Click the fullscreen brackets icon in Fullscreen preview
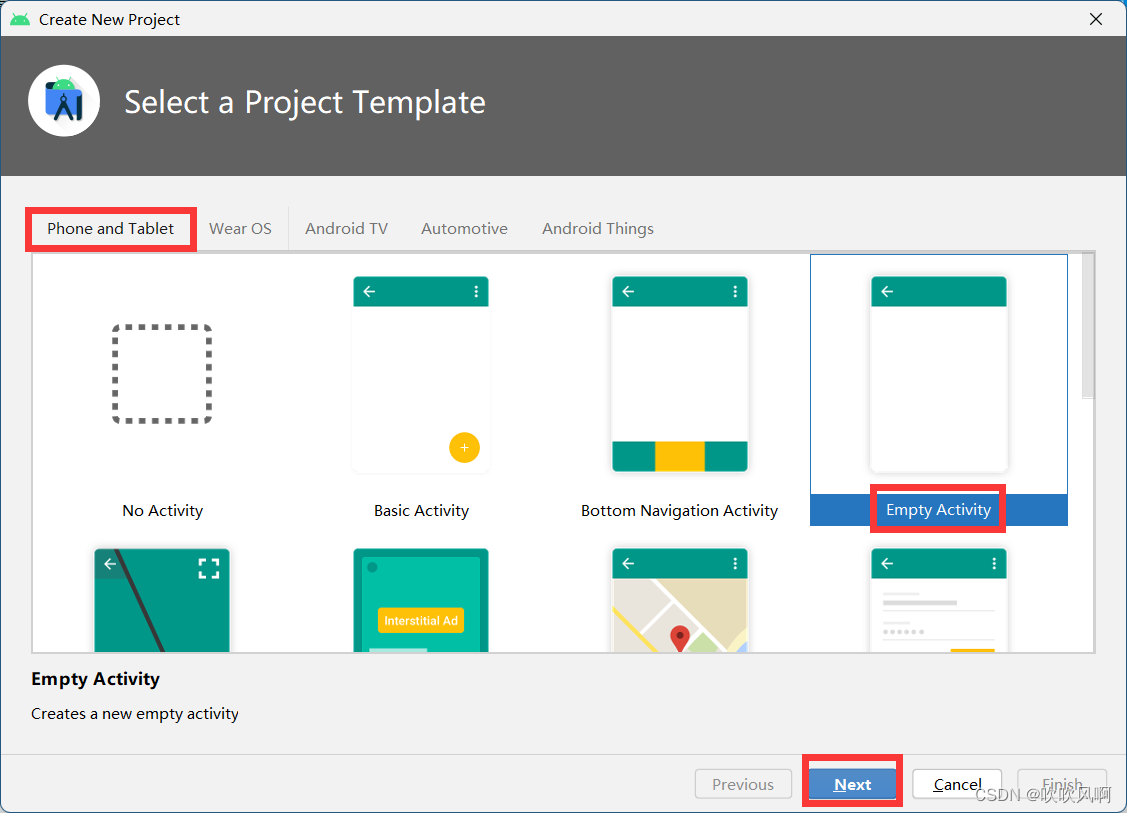The image size is (1127, 813). 209,569
